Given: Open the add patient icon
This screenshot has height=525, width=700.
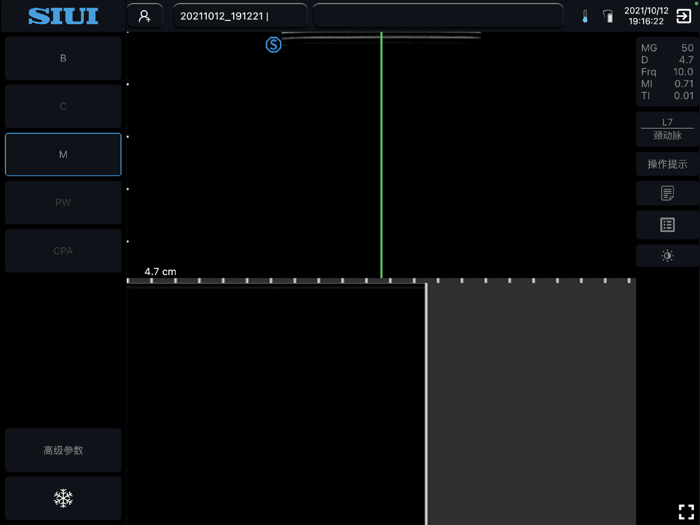Looking at the screenshot, I should (x=144, y=17).
